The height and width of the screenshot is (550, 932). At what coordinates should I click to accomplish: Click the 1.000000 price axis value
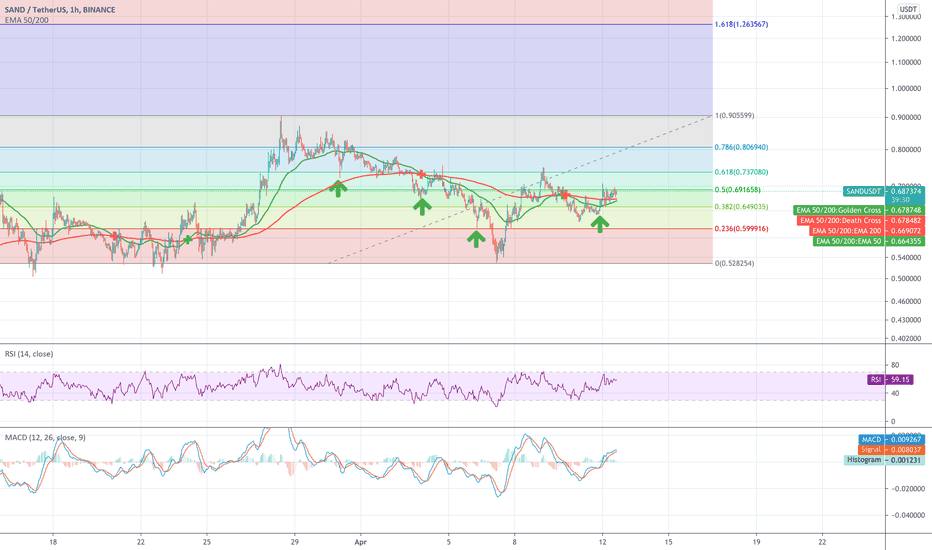click(x=906, y=89)
